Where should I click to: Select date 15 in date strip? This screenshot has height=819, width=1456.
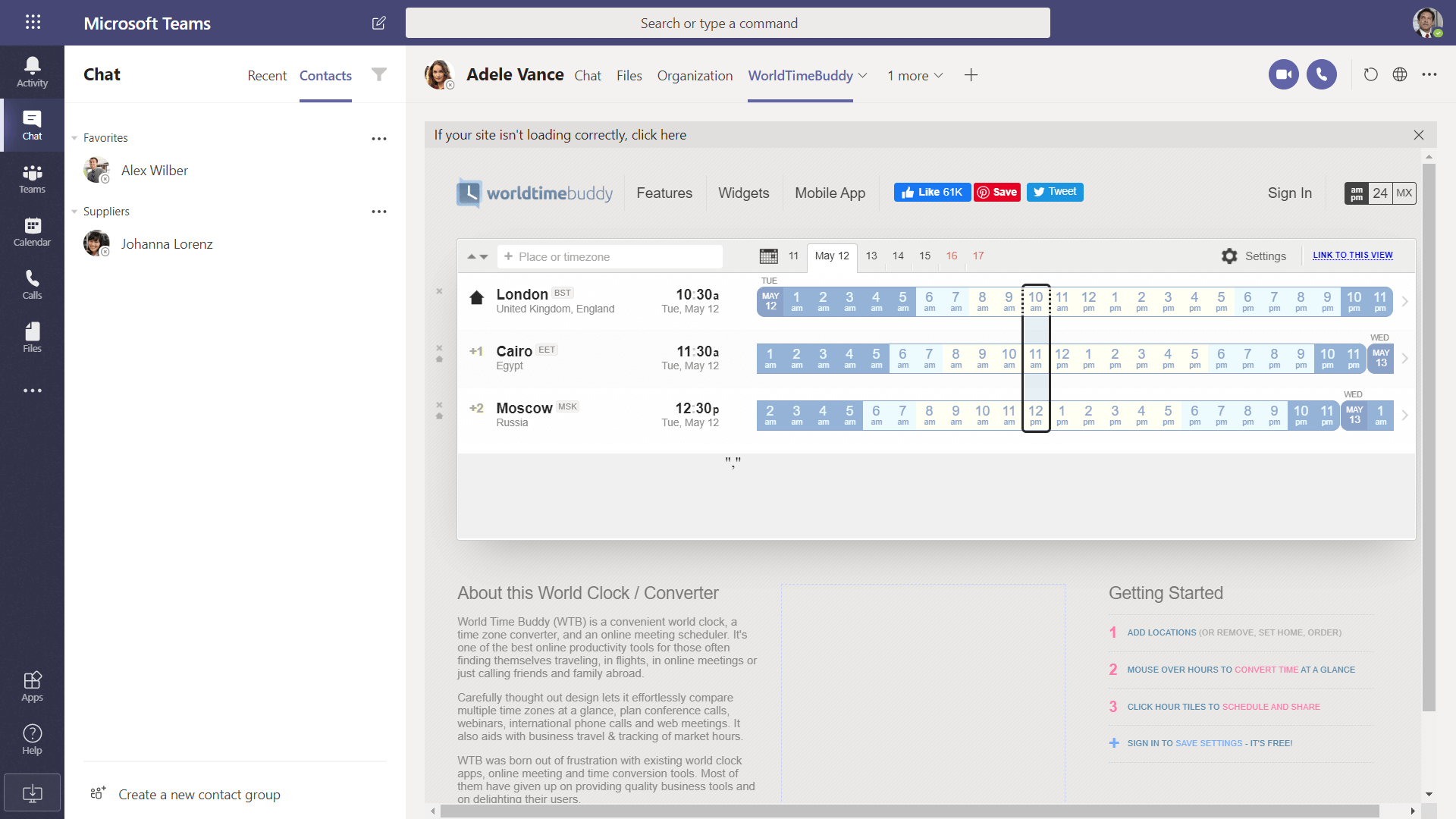925,256
